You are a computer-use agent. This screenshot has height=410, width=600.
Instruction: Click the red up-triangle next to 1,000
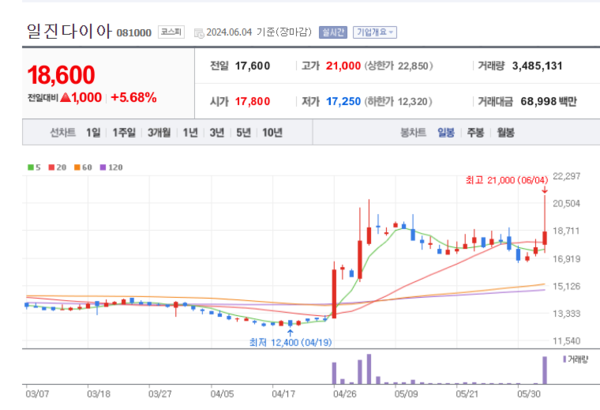pyautogui.click(x=65, y=98)
